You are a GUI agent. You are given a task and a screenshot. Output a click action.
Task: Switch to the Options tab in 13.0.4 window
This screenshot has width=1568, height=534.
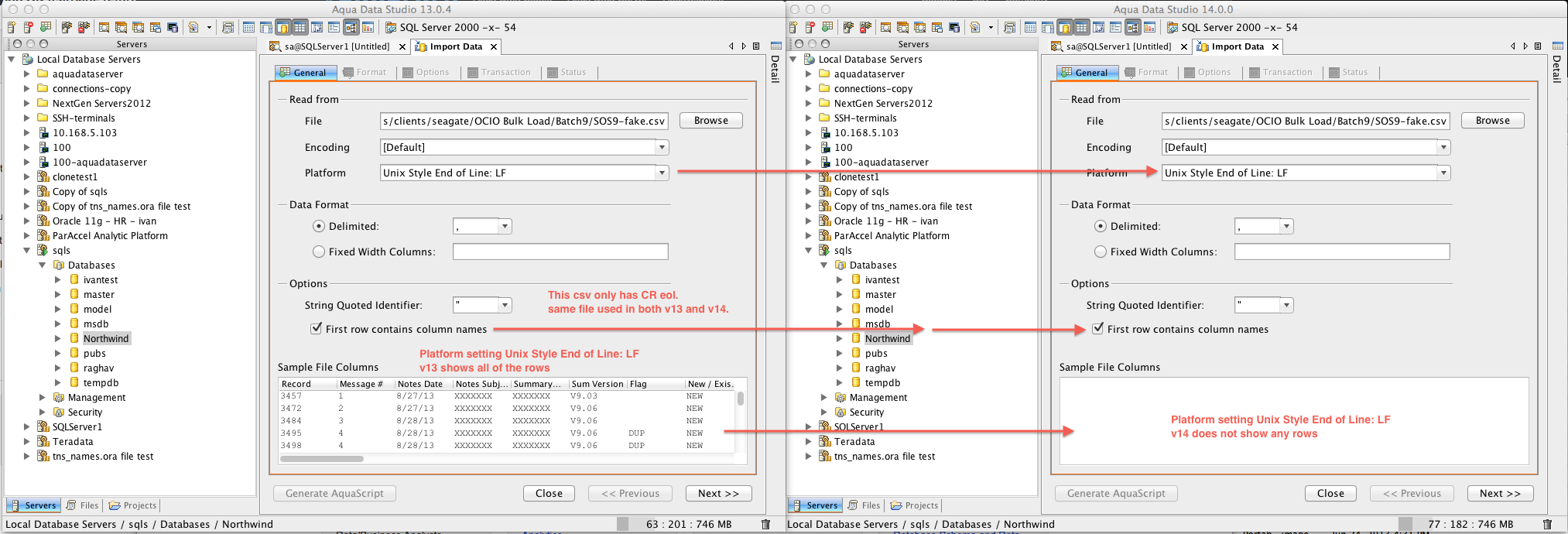point(426,72)
